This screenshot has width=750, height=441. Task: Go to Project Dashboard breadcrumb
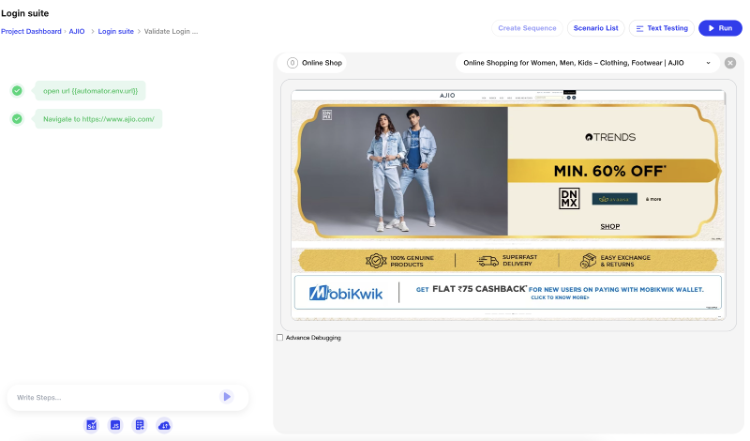(x=31, y=32)
